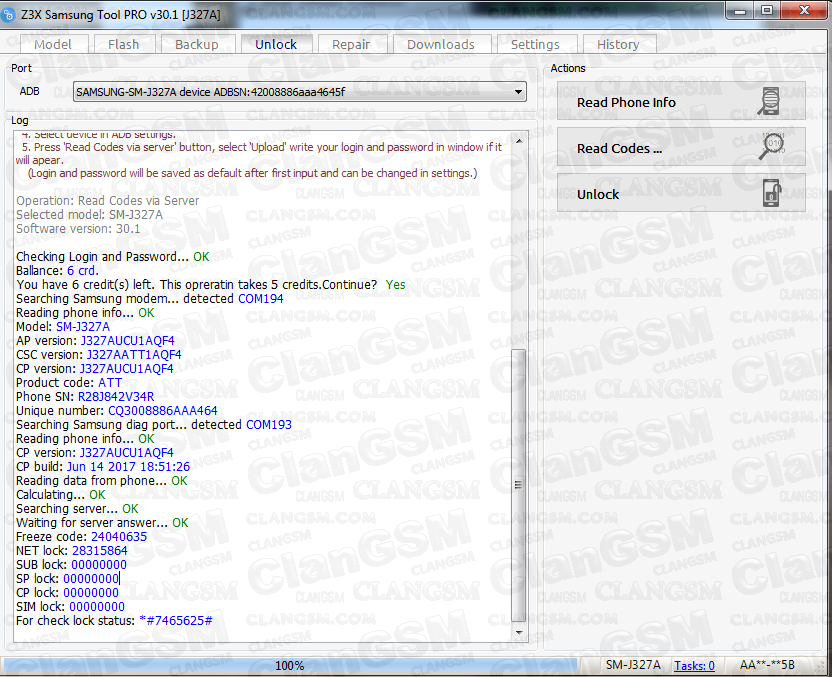Open the Downloads tab

pyautogui.click(x=441, y=45)
